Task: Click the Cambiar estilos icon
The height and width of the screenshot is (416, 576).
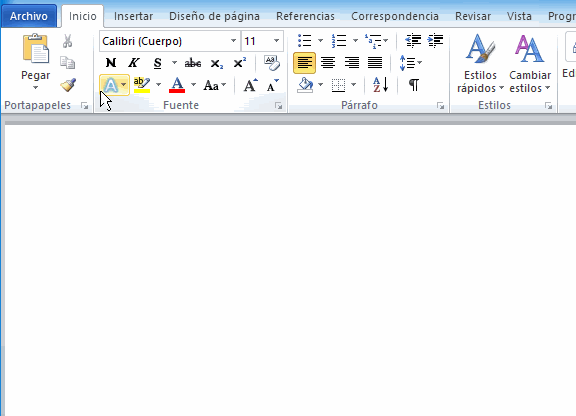Action: pyautogui.click(x=529, y=49)
